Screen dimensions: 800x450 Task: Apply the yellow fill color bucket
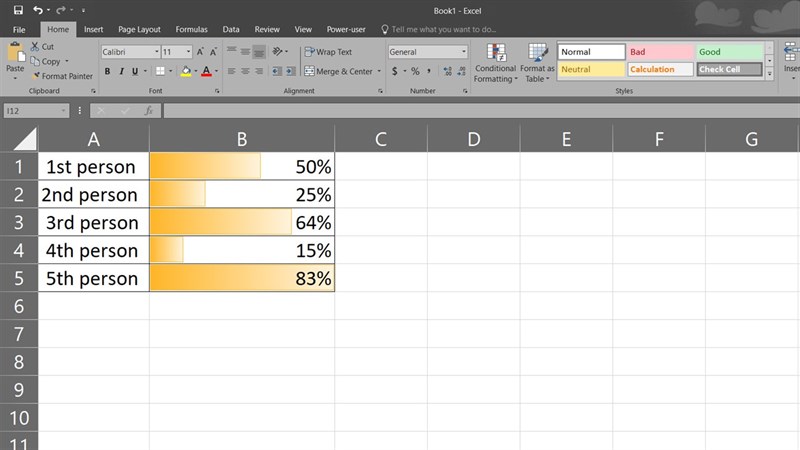click(x=186, y=71)
